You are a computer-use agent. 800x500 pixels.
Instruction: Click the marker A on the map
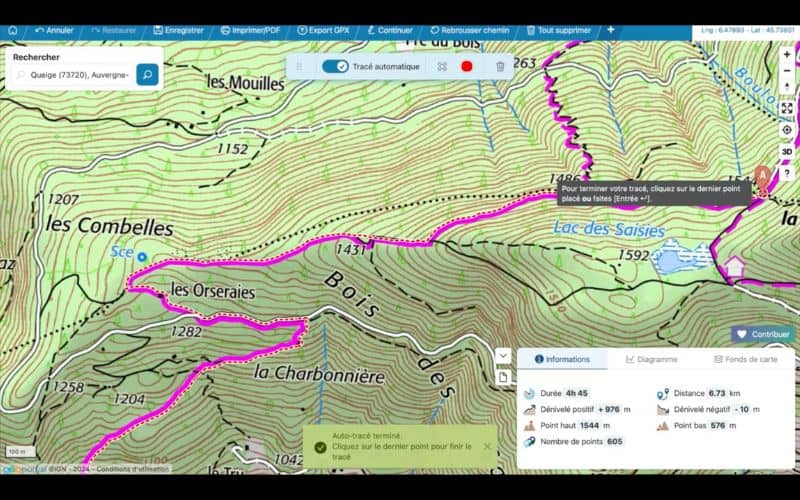pos(762,175)
